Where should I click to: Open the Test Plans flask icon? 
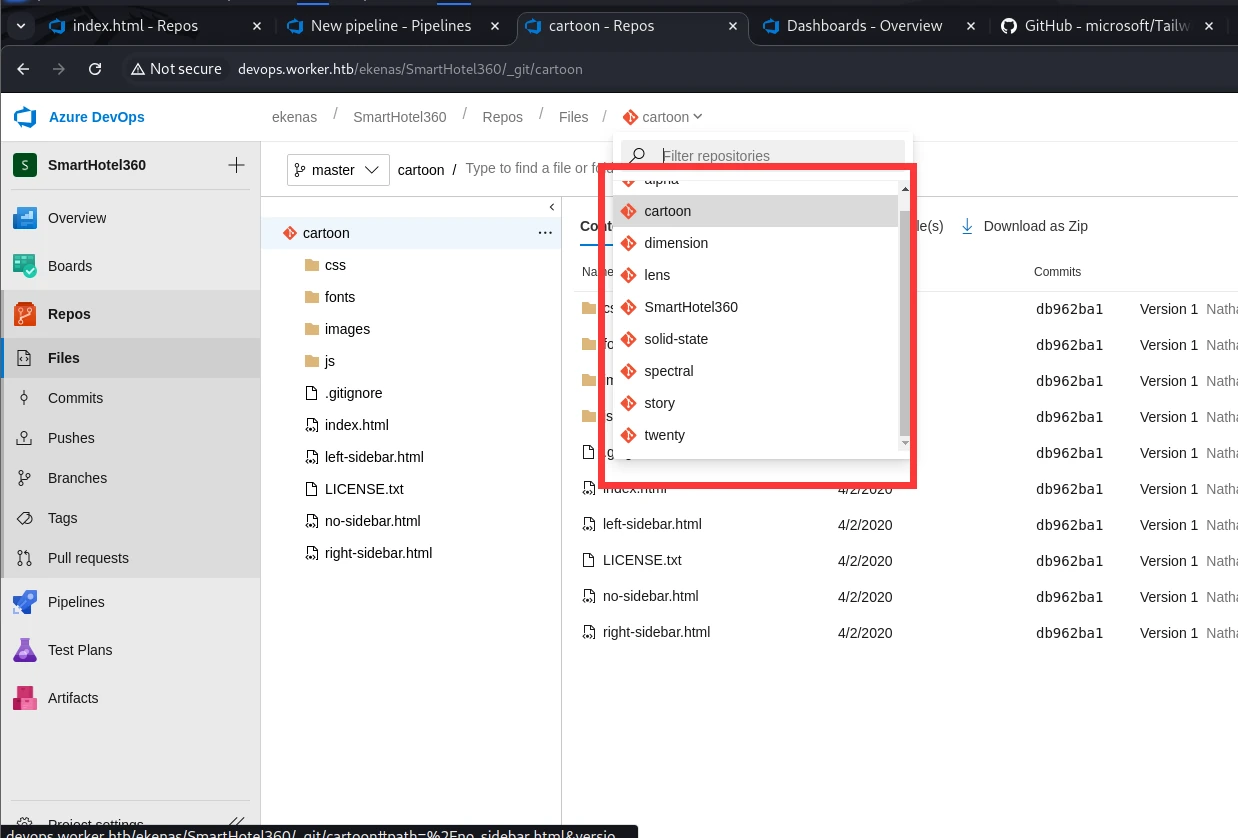point(25,650)
